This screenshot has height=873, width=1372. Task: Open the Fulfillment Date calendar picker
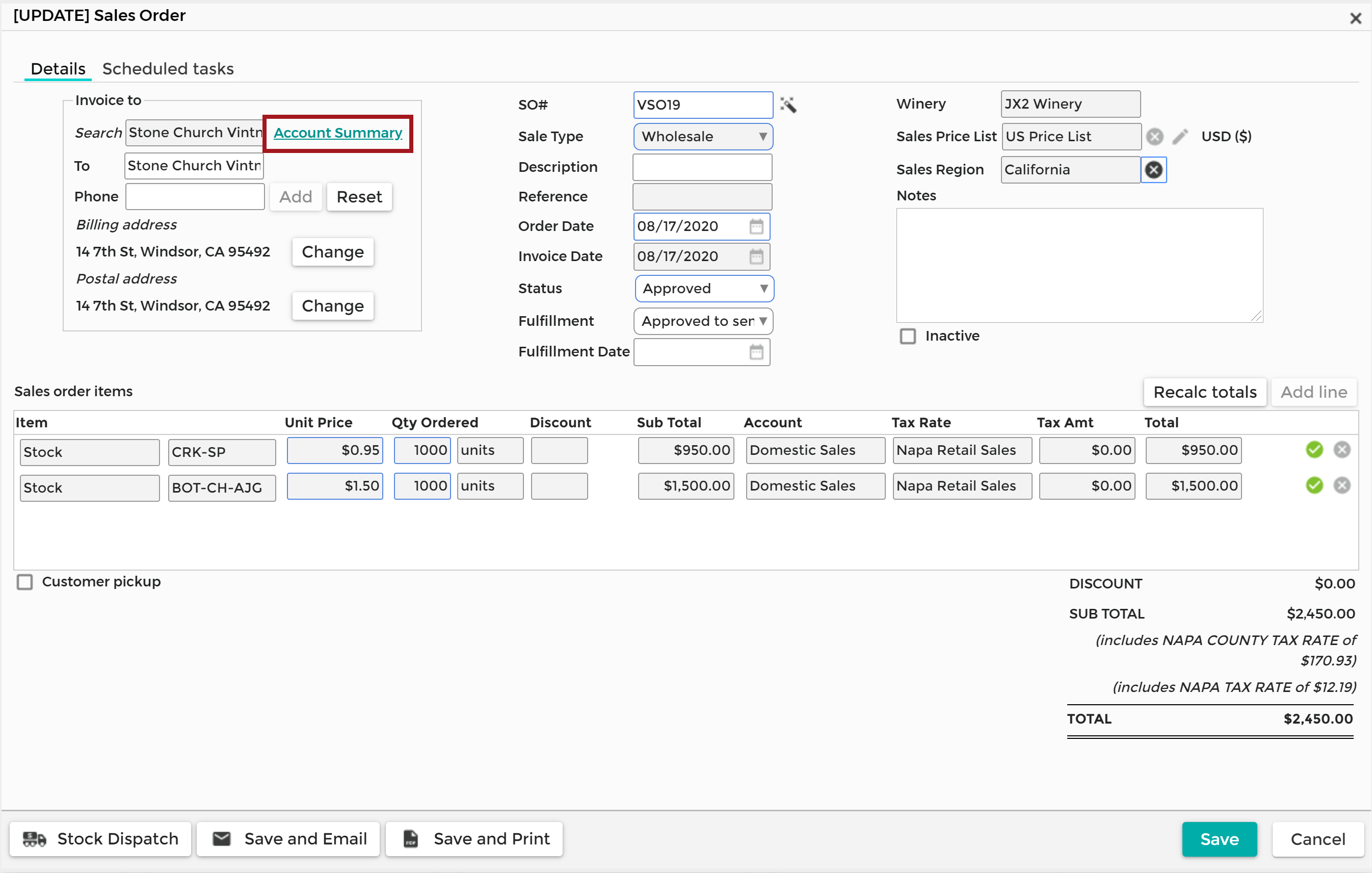tap(756, 352)
